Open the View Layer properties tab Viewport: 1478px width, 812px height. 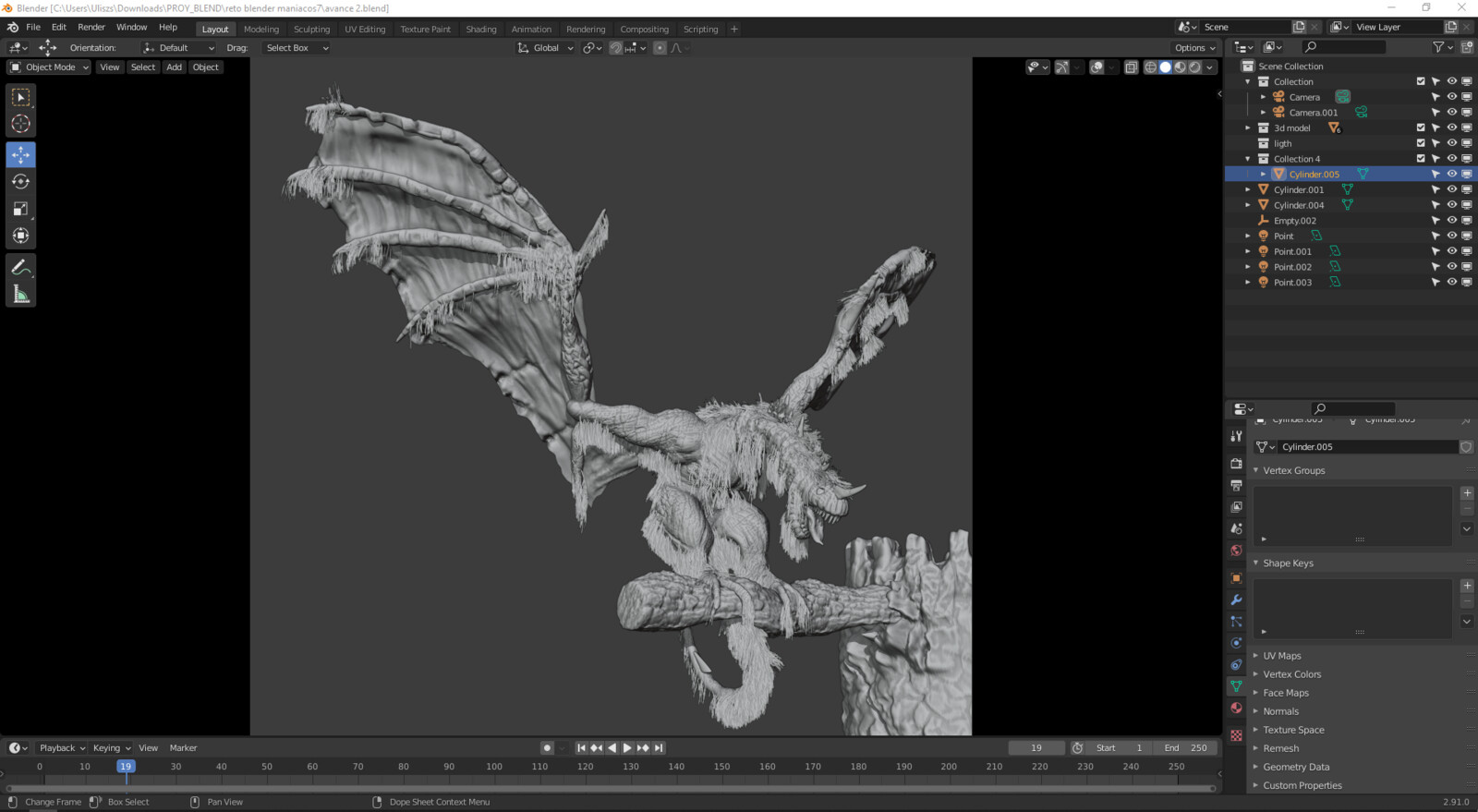(x=1236, y=506)
